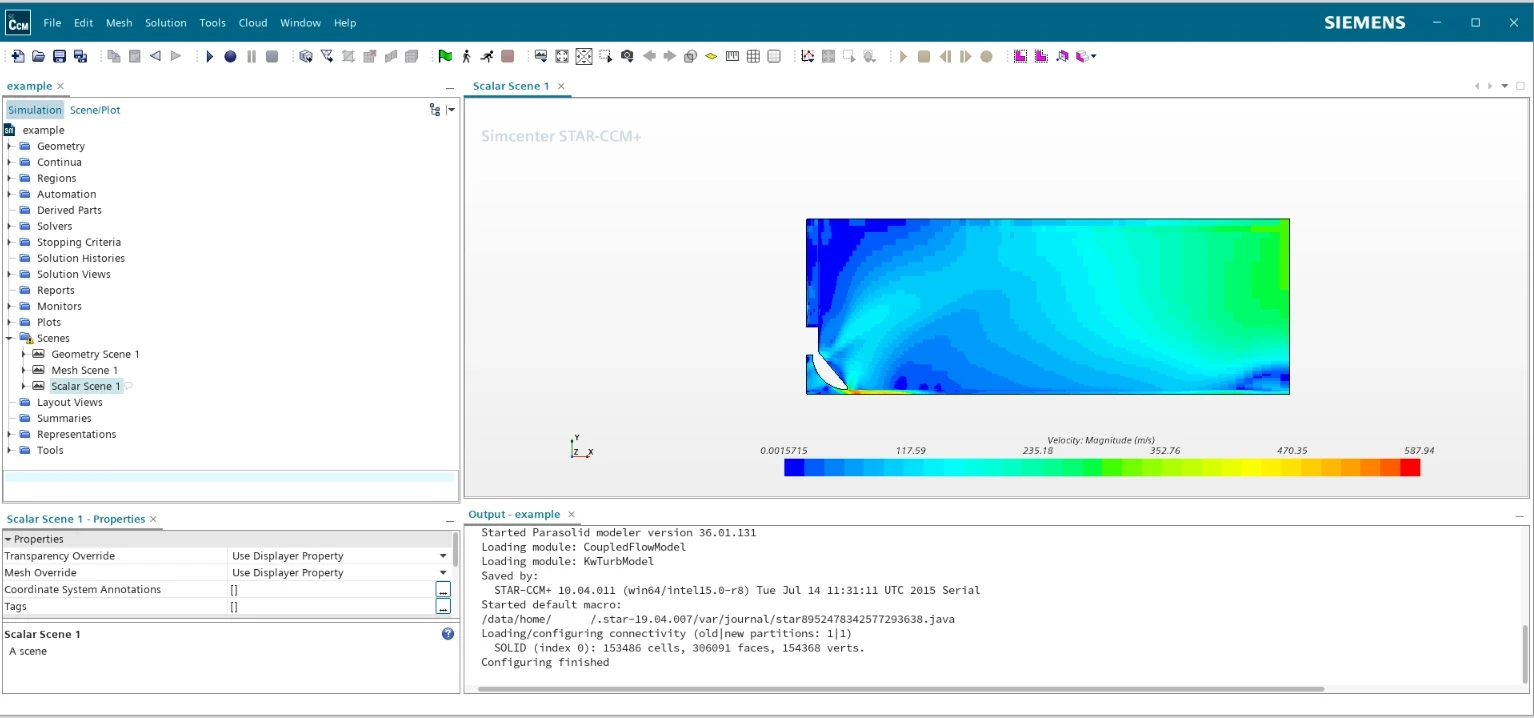Expand the Geometry folder in the tree
Screen dimensions: 1534x718
10,146
